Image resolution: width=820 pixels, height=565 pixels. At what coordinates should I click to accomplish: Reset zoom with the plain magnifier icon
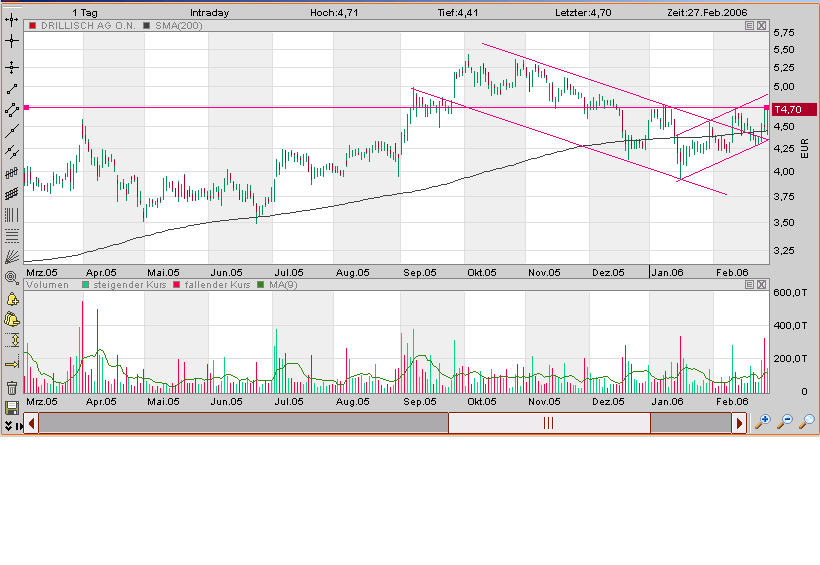[x=807, y=422]
